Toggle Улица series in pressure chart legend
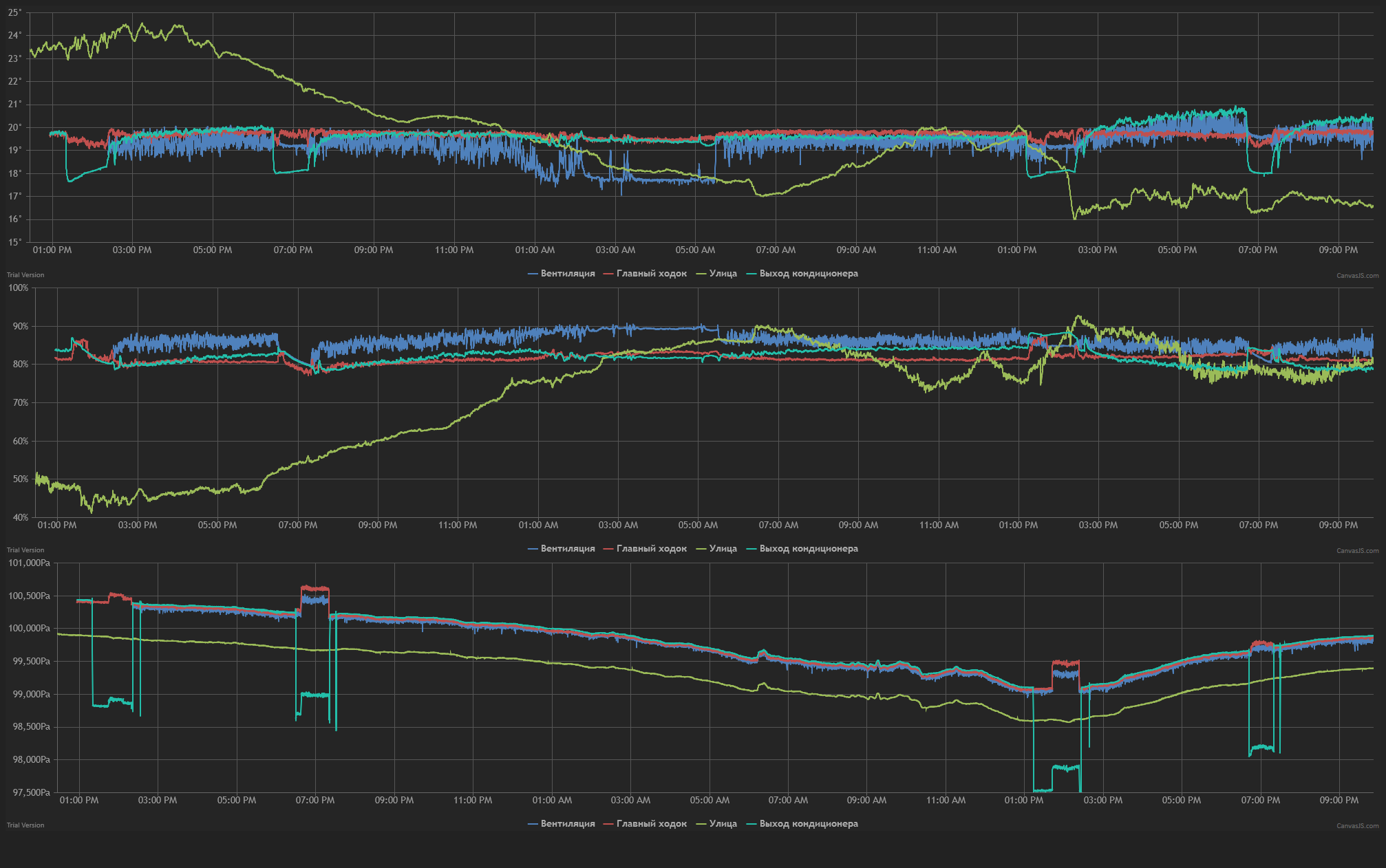Screen dimensions: 1386x868 716,824
